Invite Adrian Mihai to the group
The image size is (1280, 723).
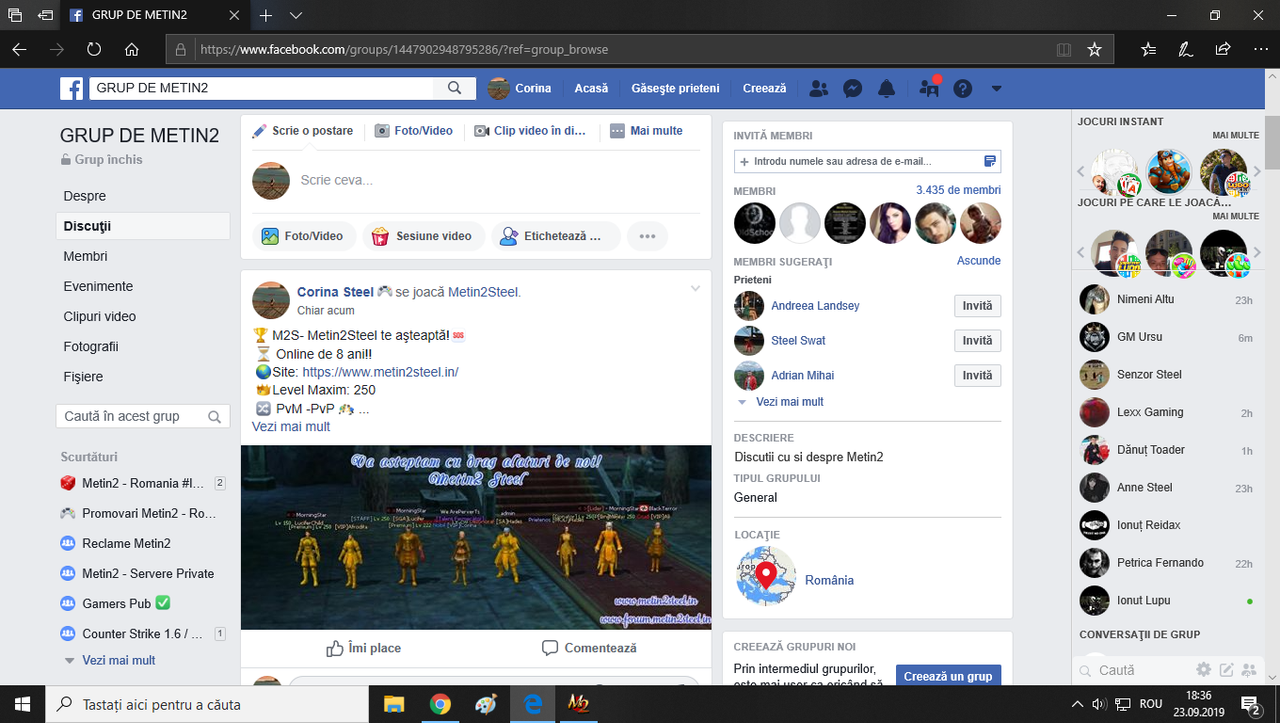coord(977,376)
